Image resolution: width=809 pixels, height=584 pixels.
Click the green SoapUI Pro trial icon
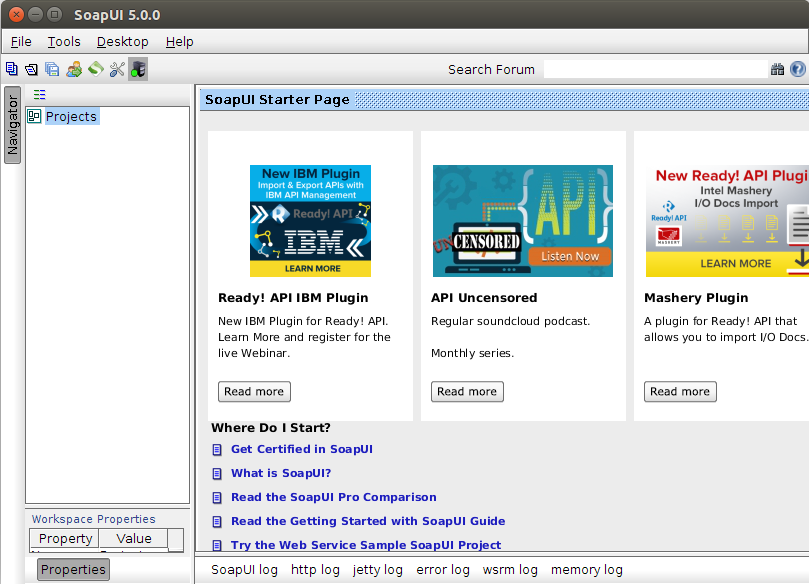[95, 69]
